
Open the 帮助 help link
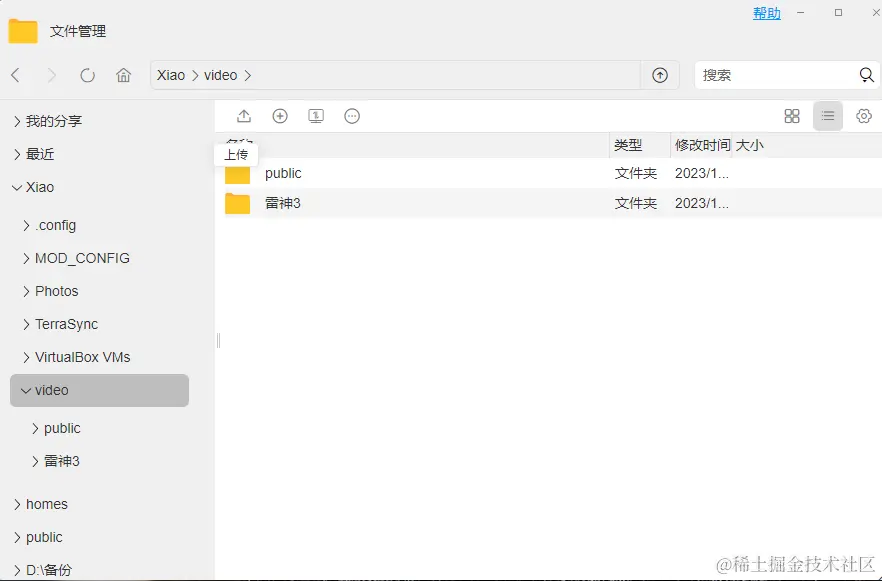click(767, 13)
